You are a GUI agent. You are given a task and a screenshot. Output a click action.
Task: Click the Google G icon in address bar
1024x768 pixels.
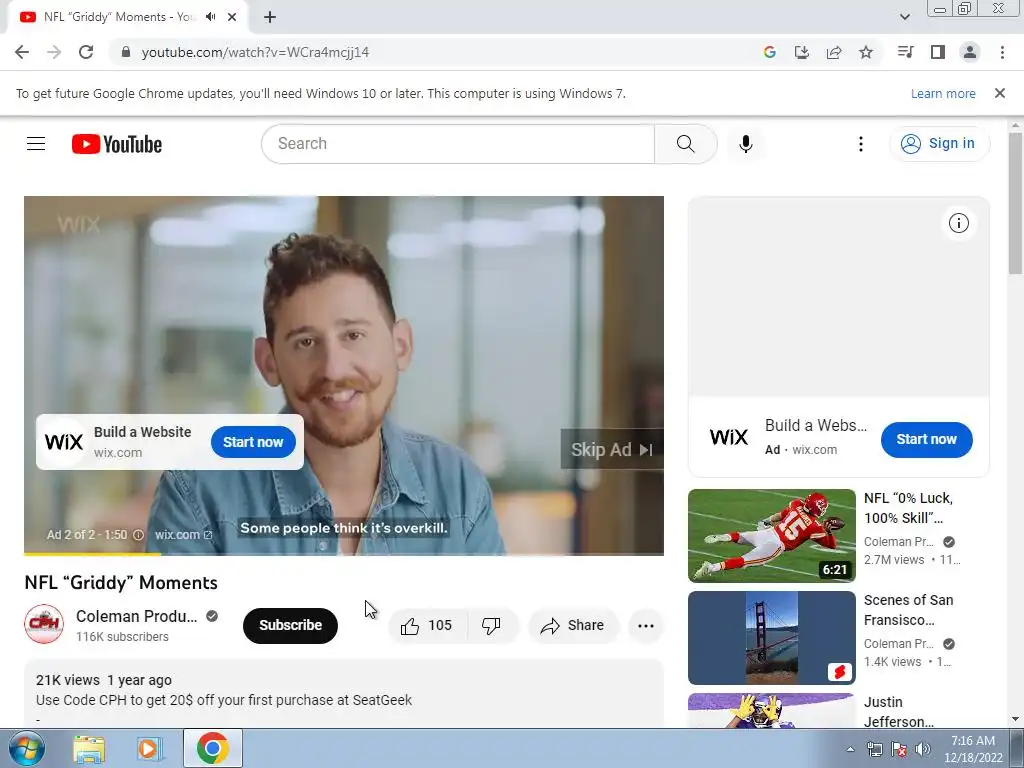pyautogui.click(x=769, y=52)
